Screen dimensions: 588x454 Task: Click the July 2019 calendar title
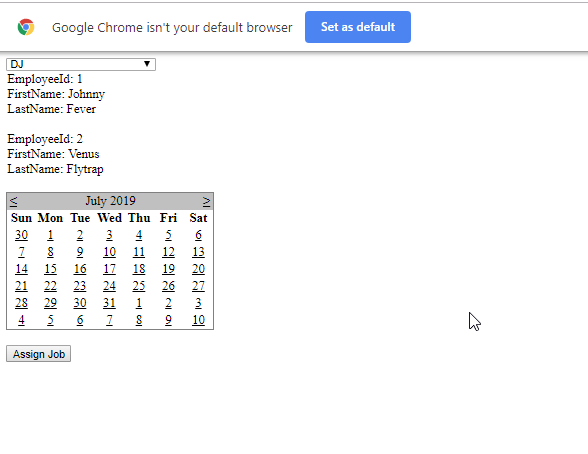pyautogui.click(x=110, y=201)
